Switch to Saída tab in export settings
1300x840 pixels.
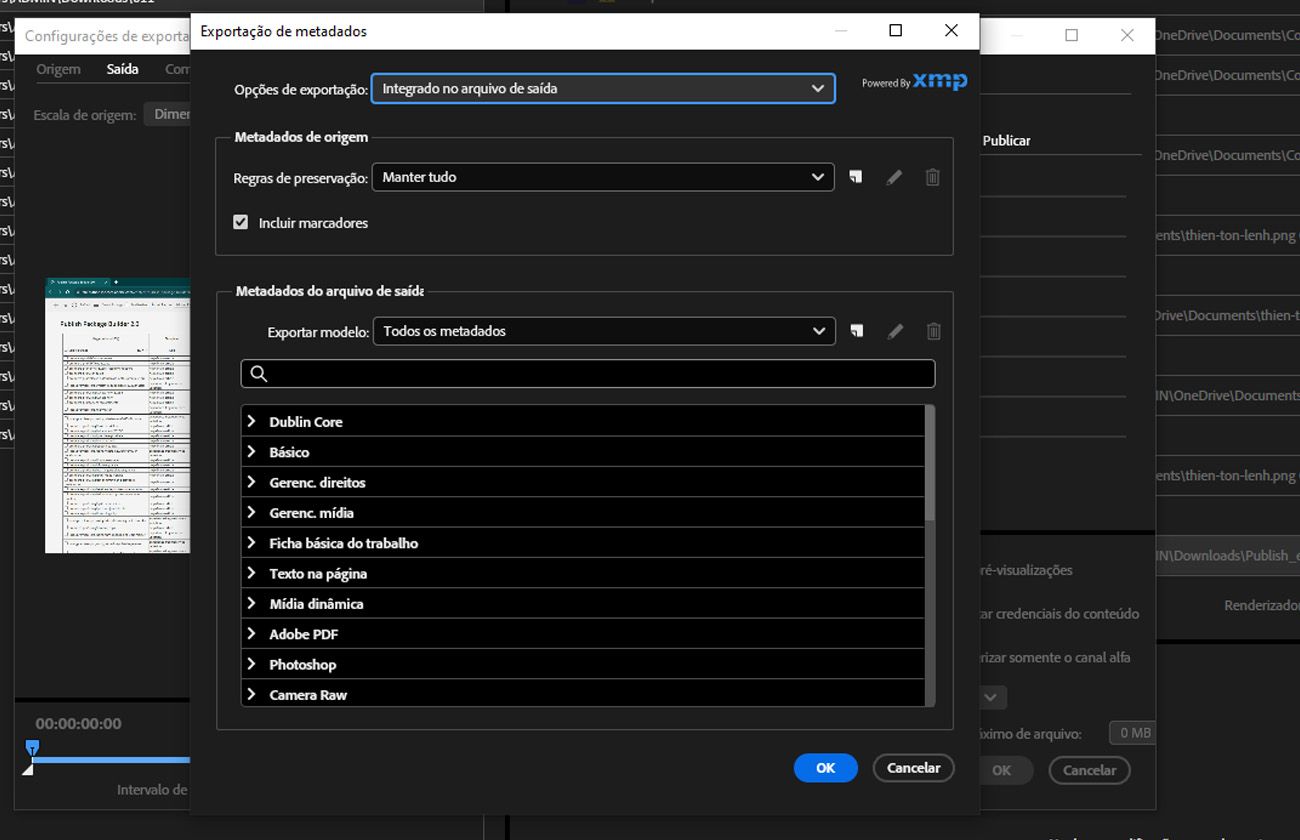click(x=122, y=69)
